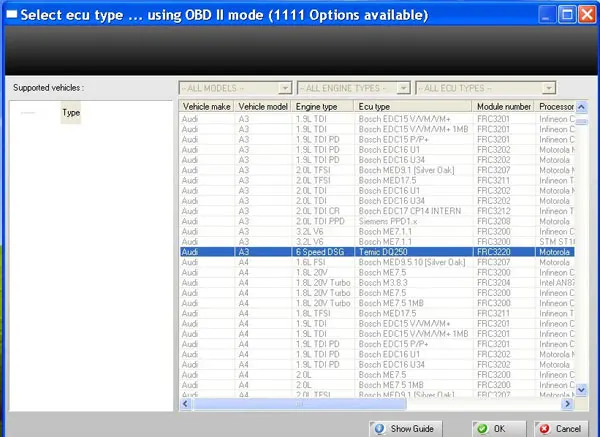Click the Show Guide button
This screenshot has height=437, width=600.
pos(406,429)
